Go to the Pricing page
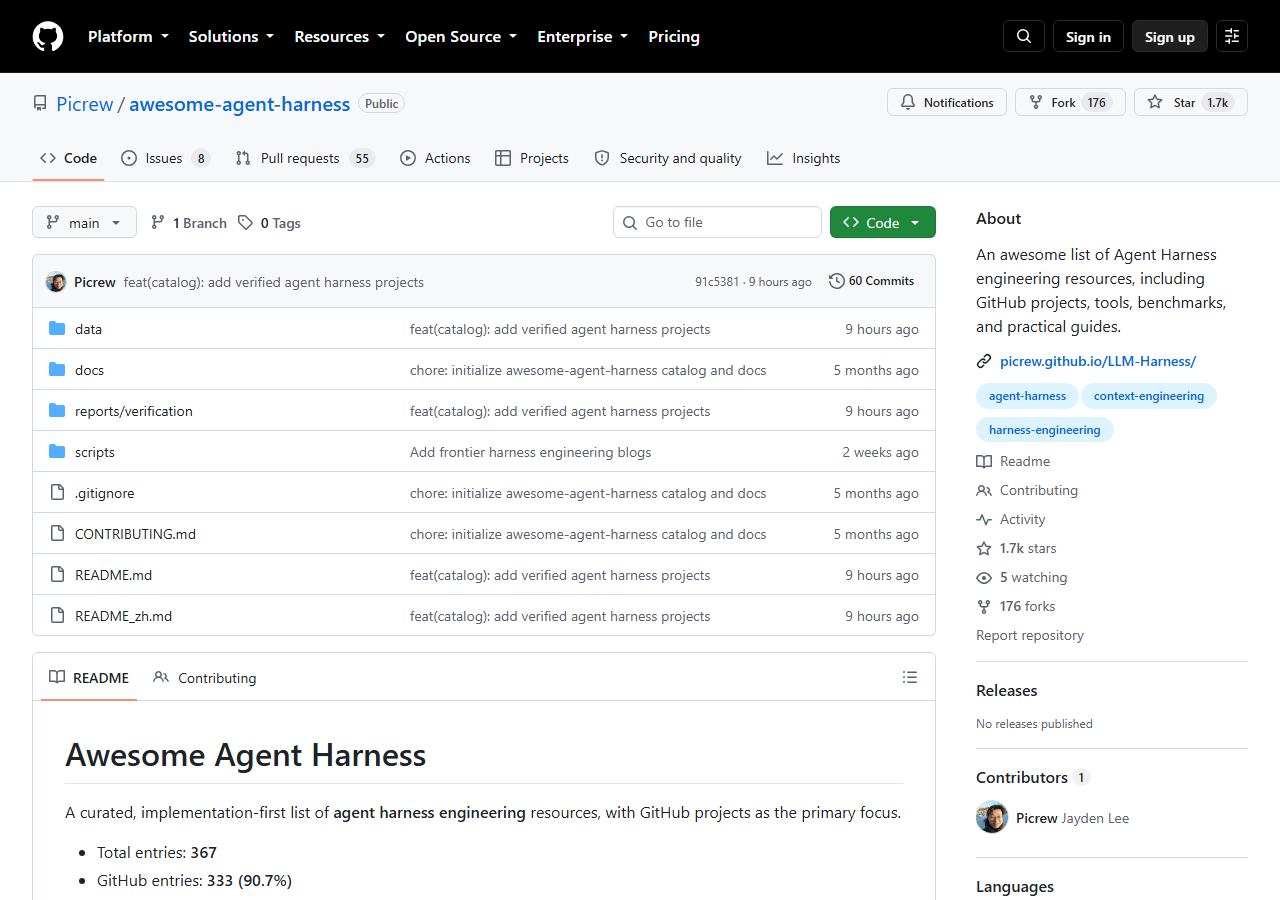The image size is (1280, 900). click(x=674, y=36)
